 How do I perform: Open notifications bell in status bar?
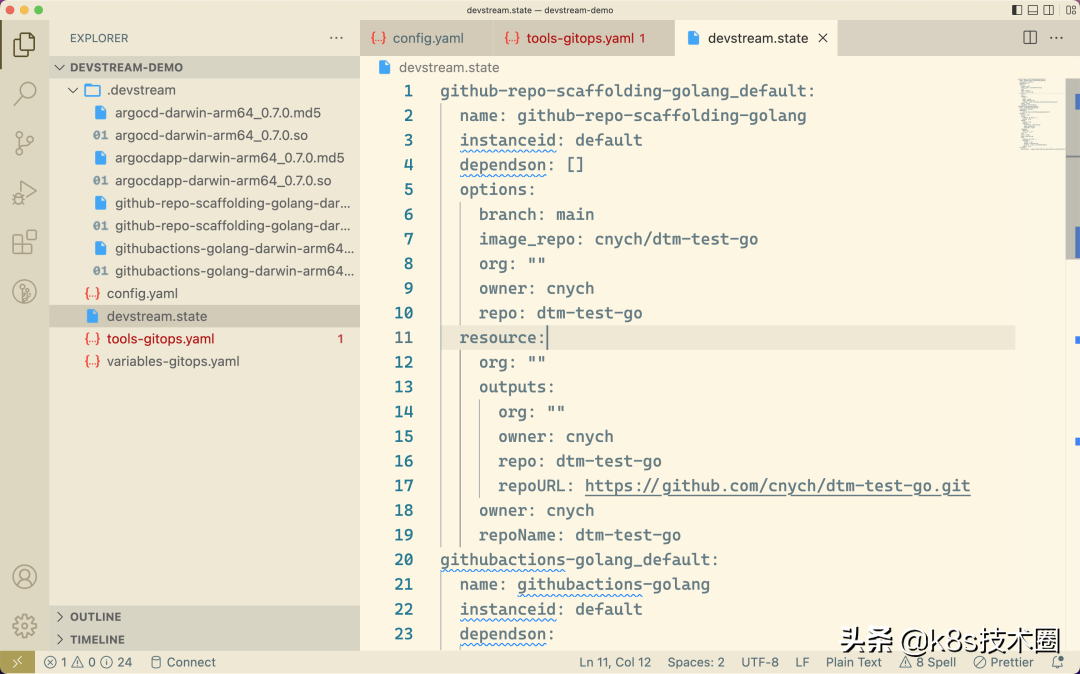click(x=1058, y=662)
